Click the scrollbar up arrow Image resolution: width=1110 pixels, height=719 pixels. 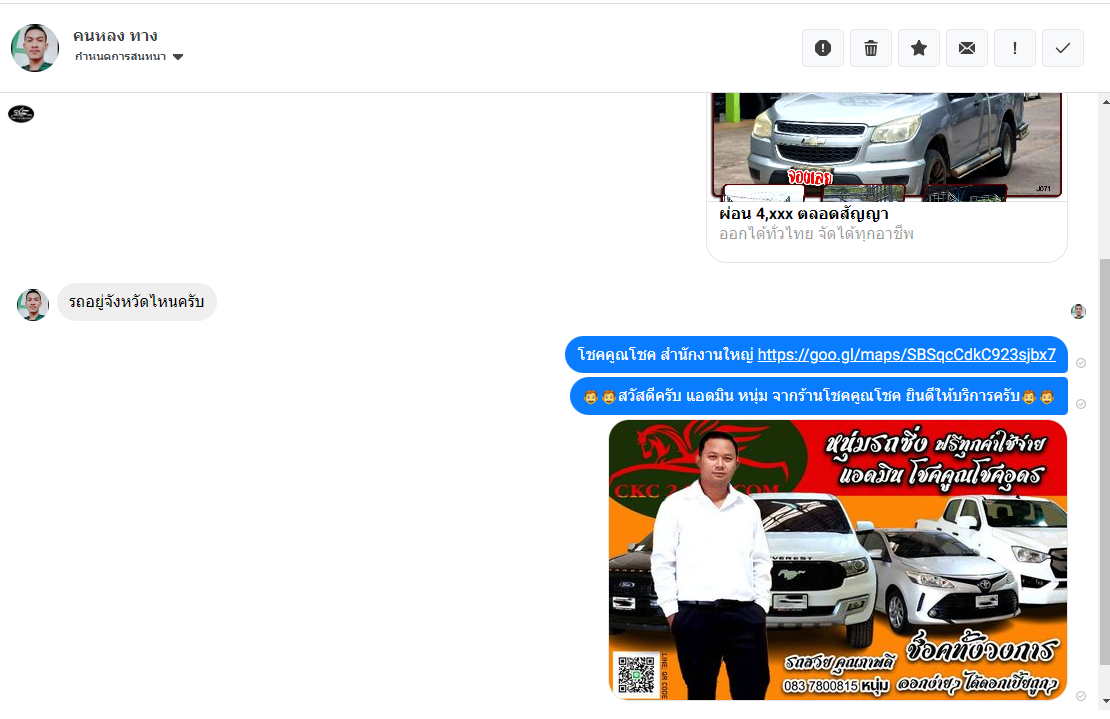point(1104,101)
